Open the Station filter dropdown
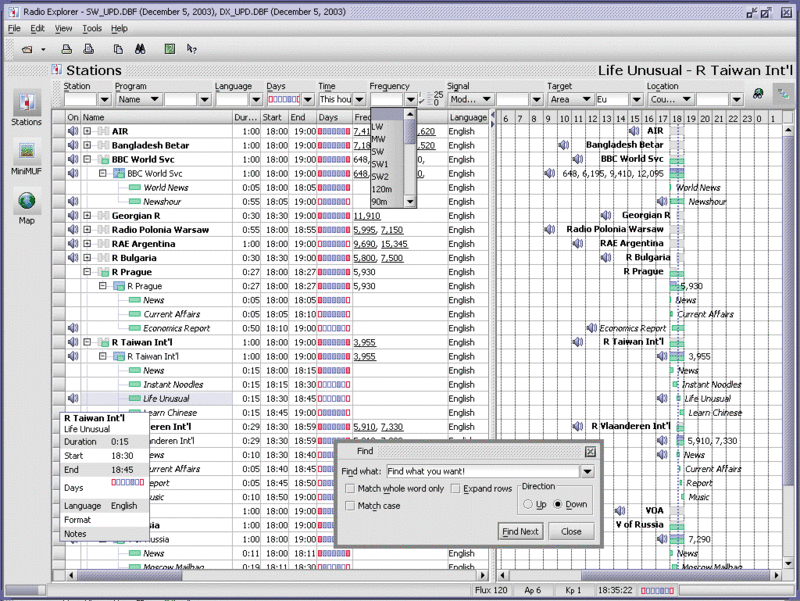Screen dimensions: 800x601 click(x=105, y=99)
